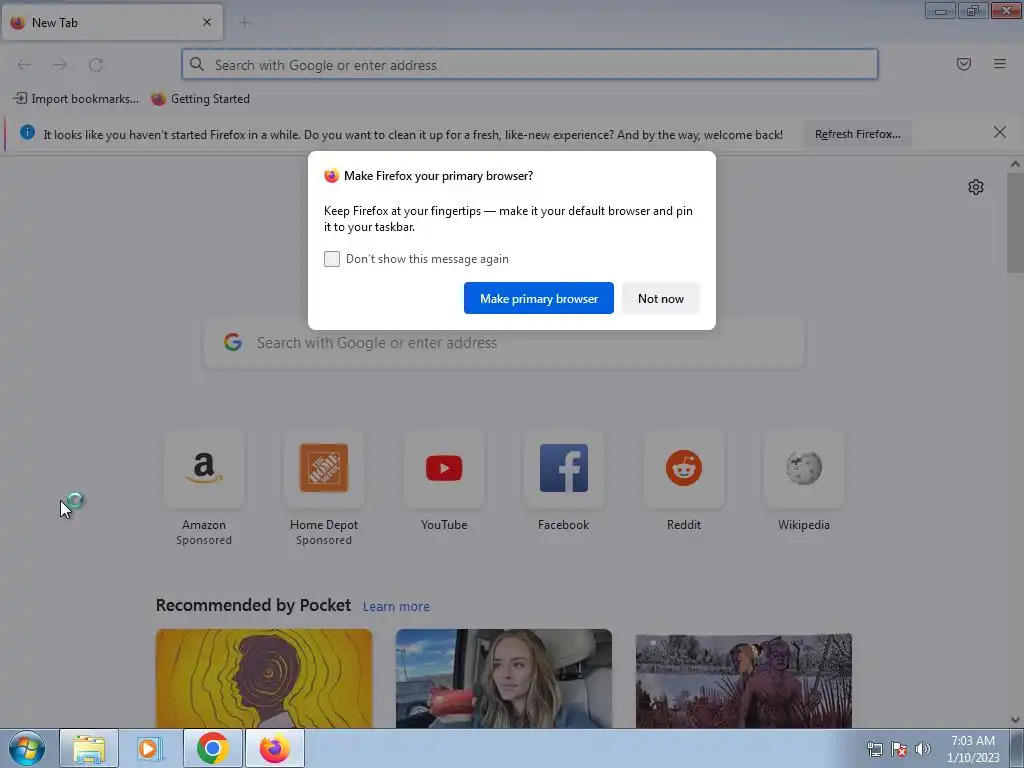
Task: Click the Recommended by Pocket heading
Action: (253, 605)
